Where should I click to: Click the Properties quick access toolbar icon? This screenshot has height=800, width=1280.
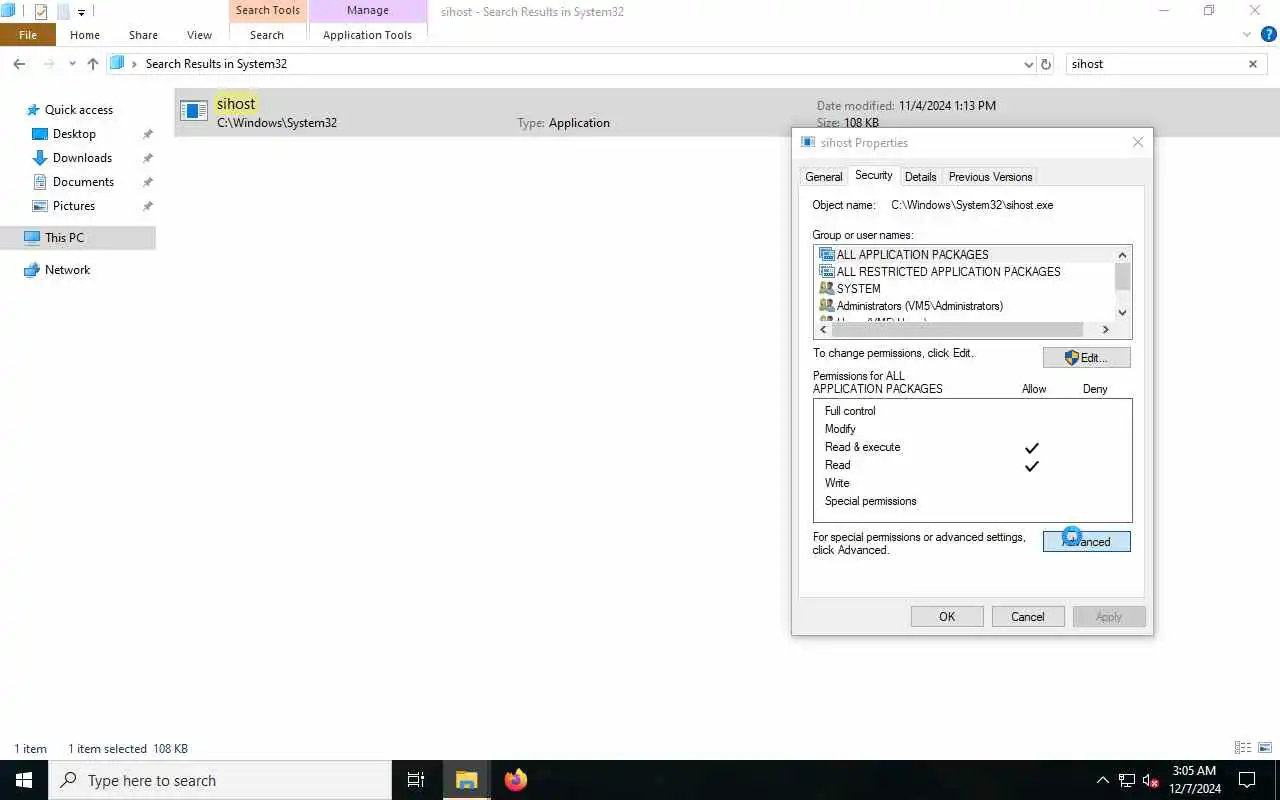click(41, 12)
